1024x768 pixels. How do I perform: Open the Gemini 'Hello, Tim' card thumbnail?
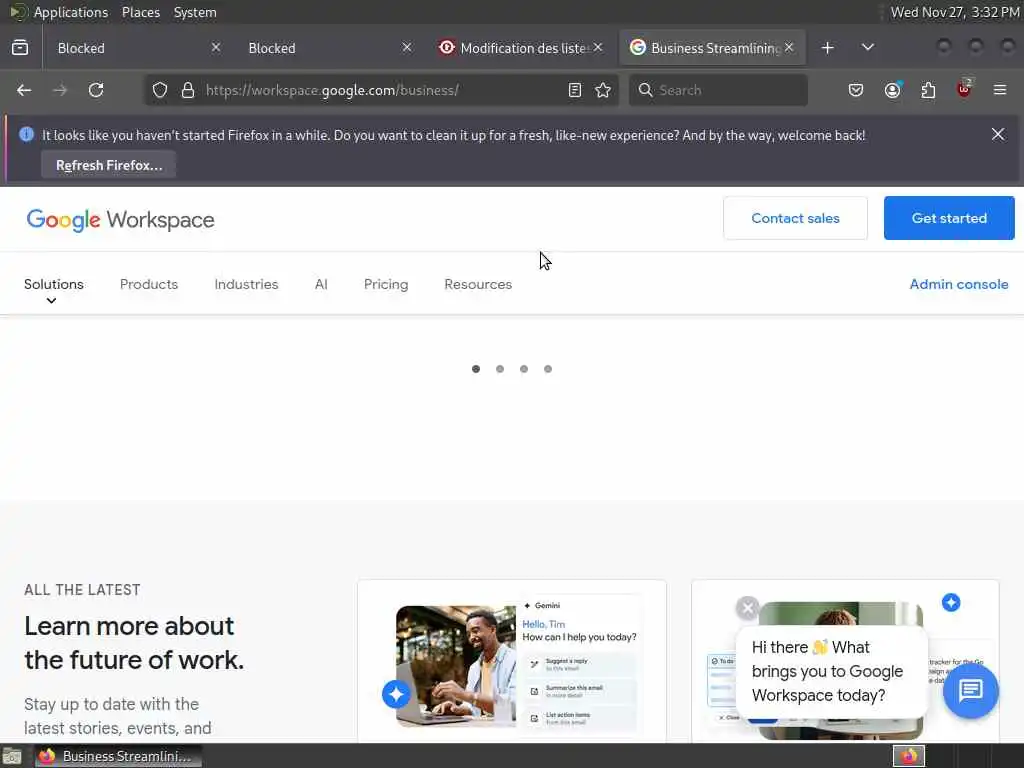click(512, 662)
